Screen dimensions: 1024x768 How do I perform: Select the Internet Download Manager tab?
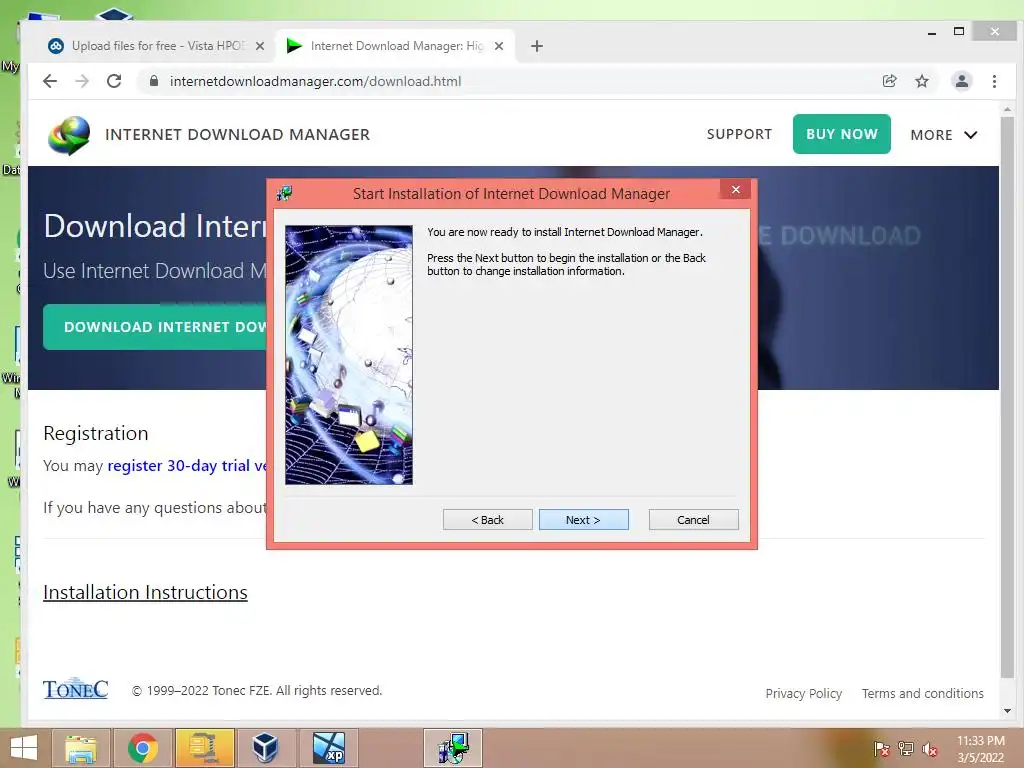click(396, 46)
